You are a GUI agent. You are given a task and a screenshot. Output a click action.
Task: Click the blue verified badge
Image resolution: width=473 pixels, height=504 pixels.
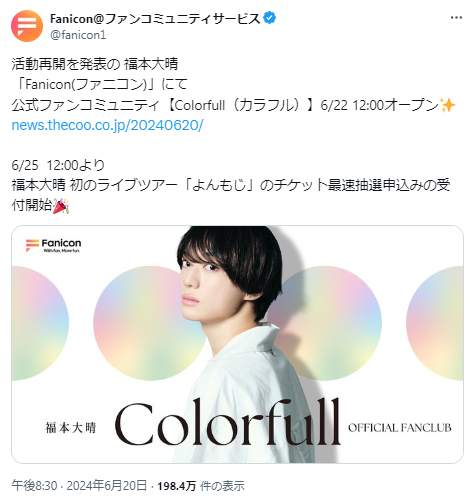(269, 18)
